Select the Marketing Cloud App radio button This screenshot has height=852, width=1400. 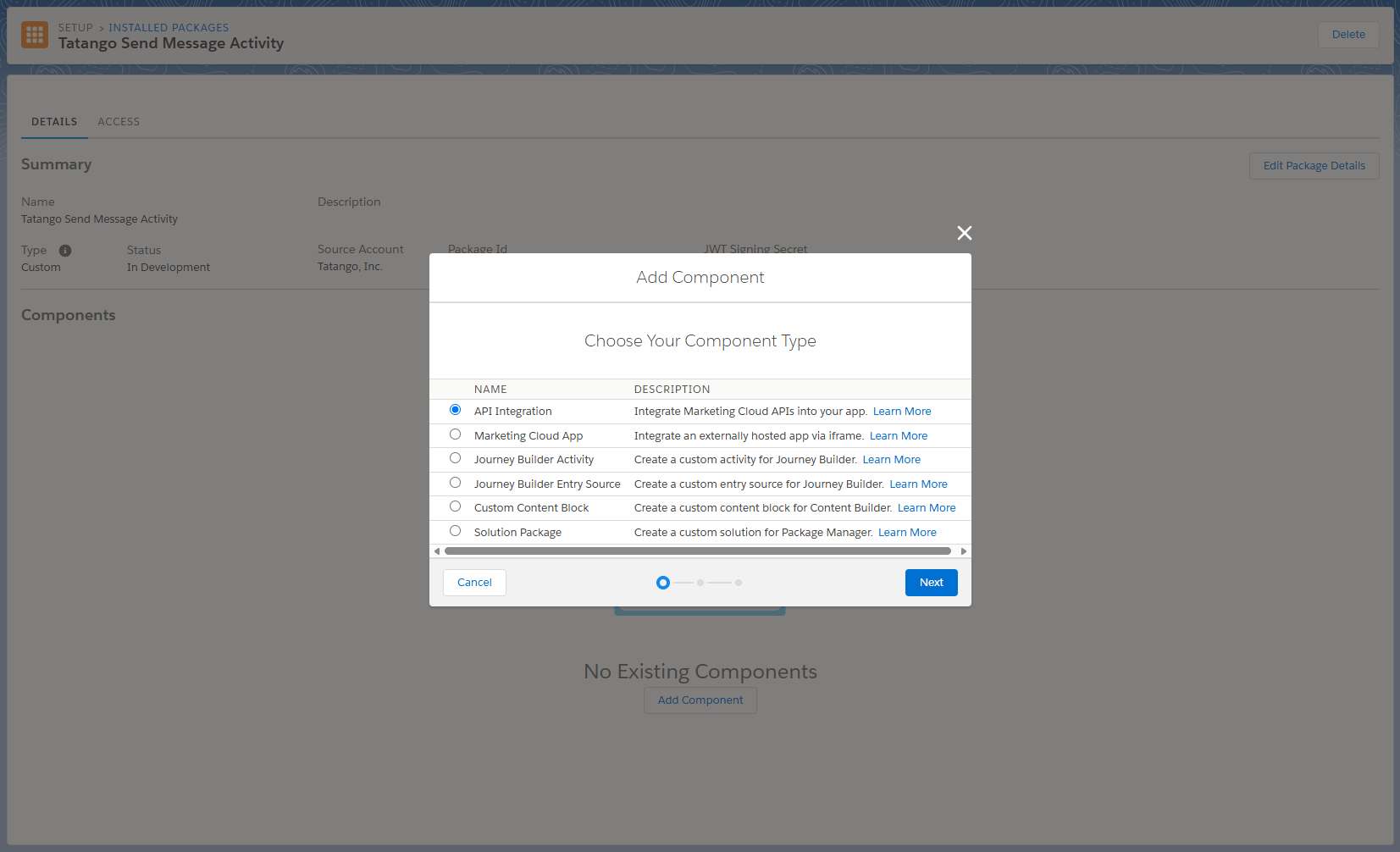pos(455,434)
